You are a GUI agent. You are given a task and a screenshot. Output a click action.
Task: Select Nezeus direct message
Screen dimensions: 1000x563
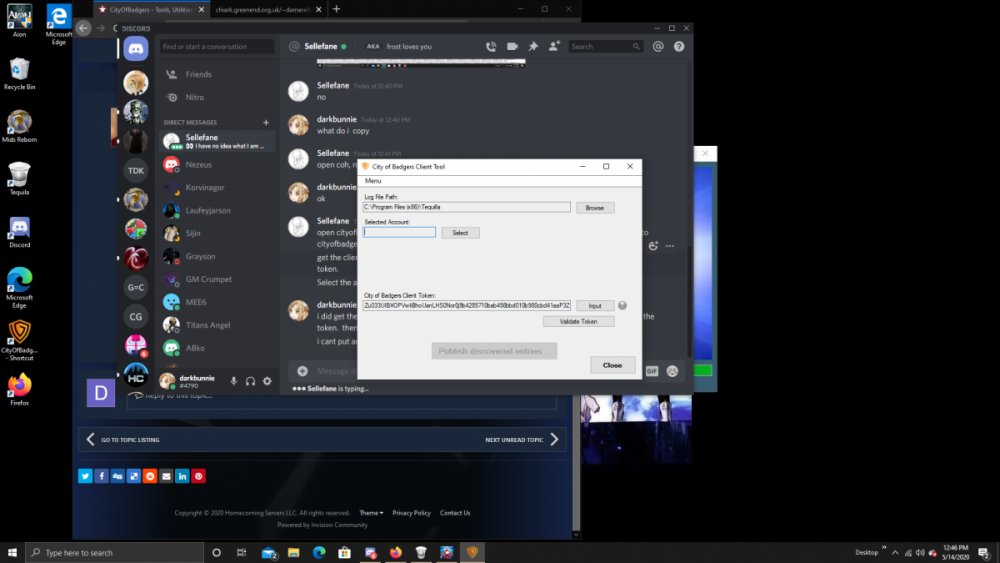click(x=217, y=165)
